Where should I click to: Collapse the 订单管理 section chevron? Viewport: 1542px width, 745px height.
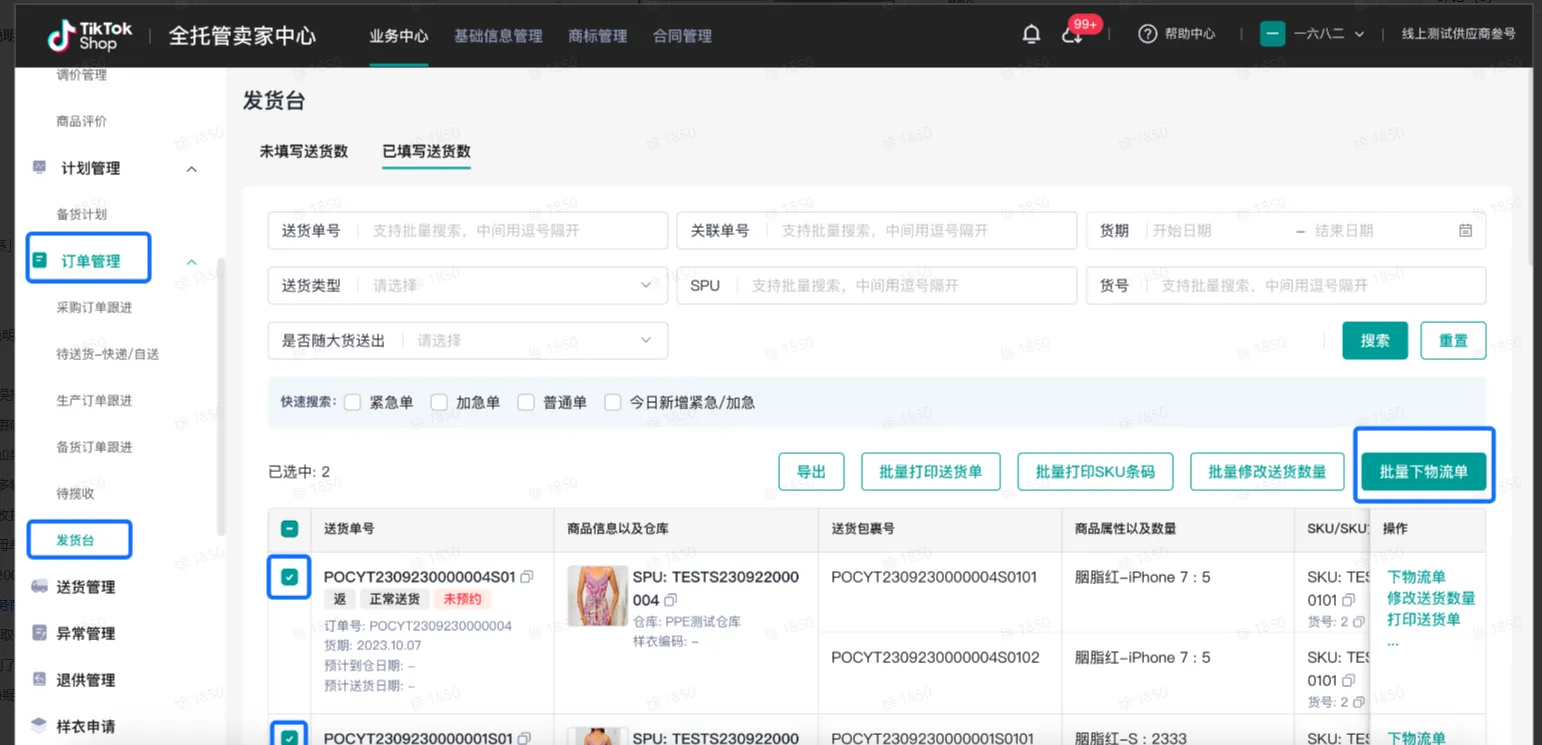pos(191,262)
